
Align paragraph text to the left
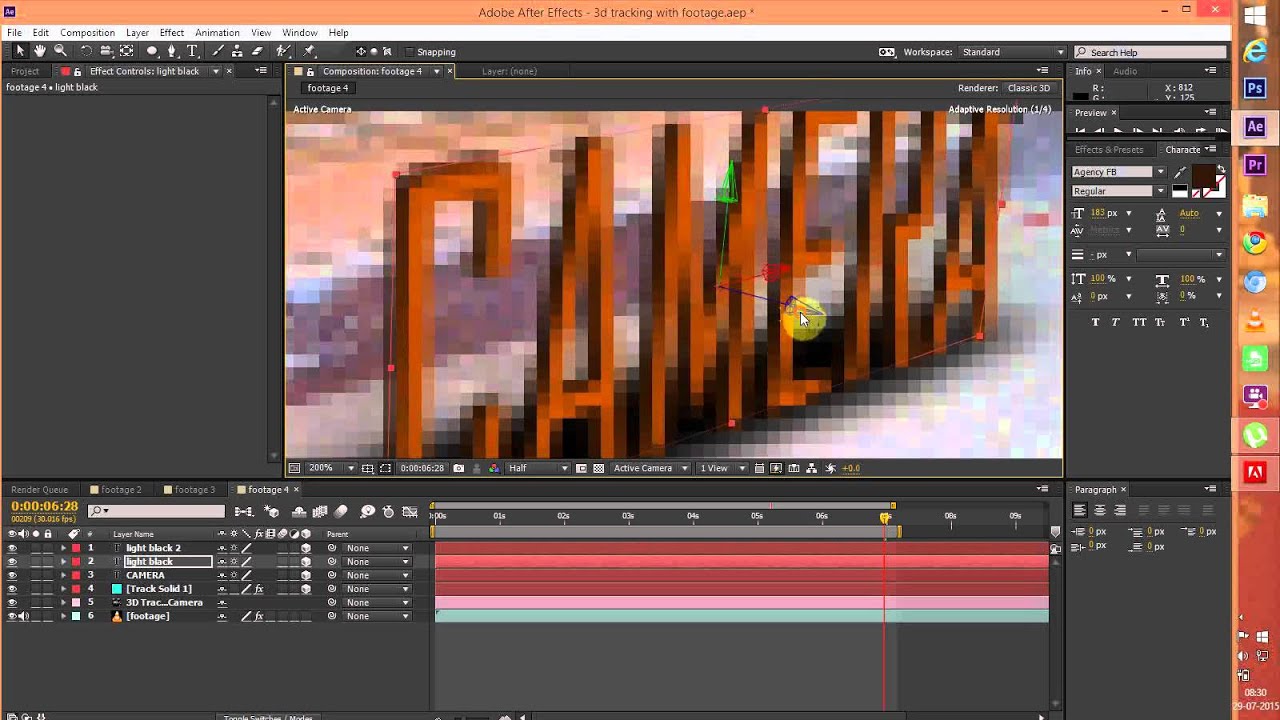tap(1079, 510)
